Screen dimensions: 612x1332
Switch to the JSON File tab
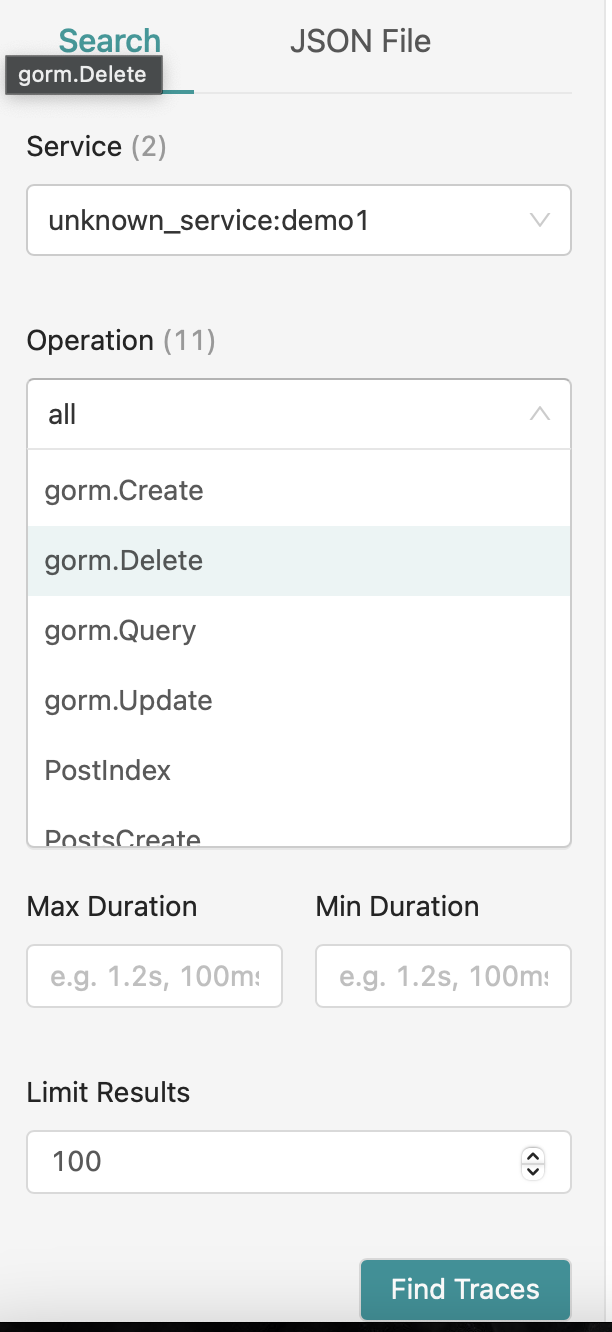pos(361,41)
